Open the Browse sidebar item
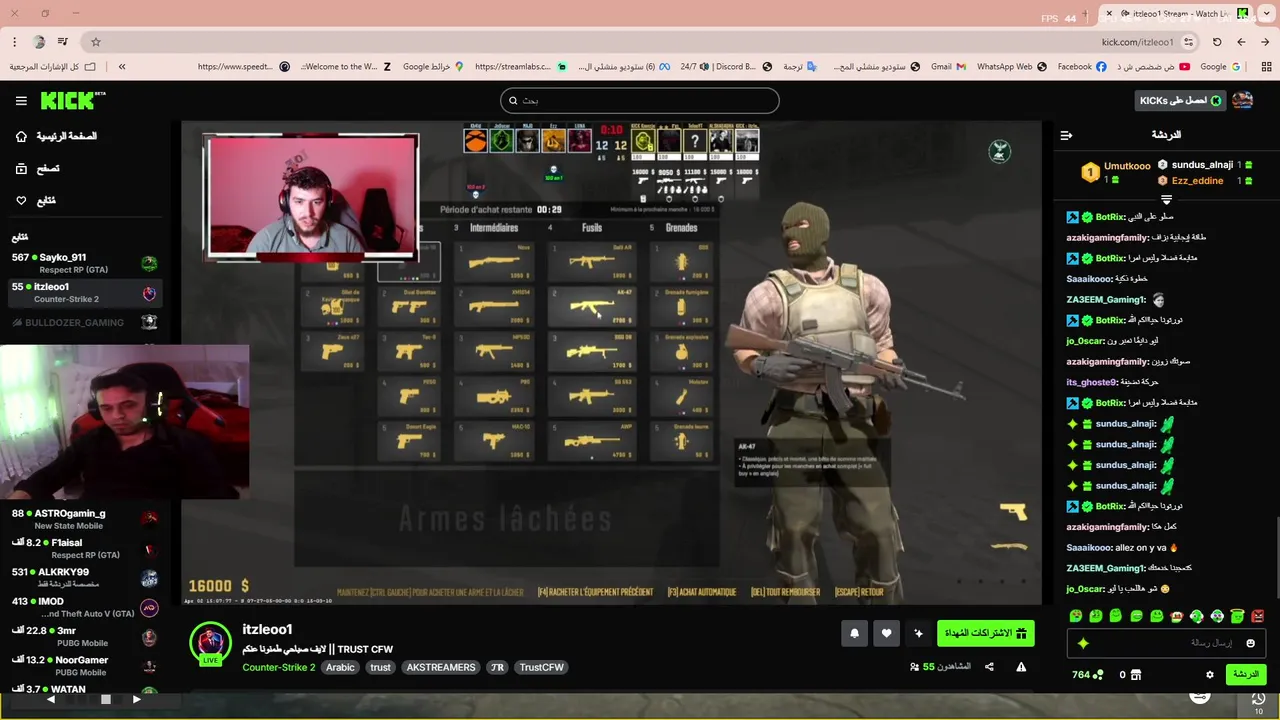Image resolution: width=1280 pixels, height=720 pixels. coord(38,168)
